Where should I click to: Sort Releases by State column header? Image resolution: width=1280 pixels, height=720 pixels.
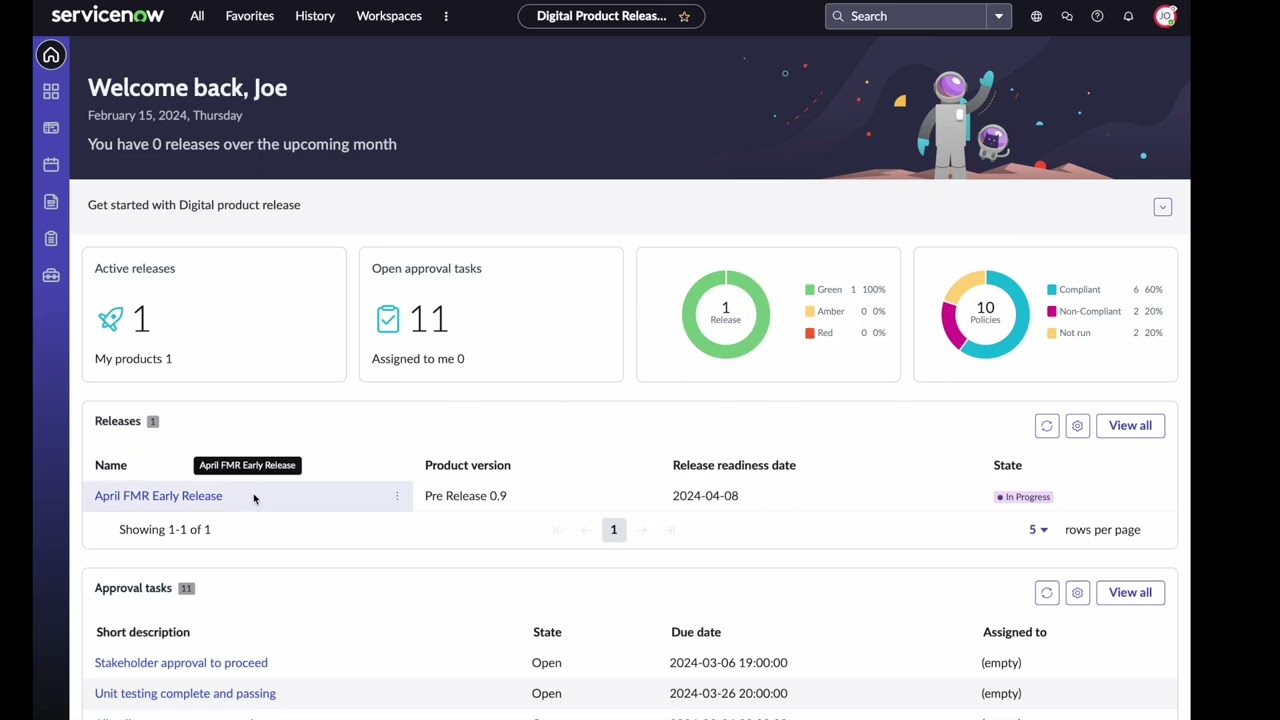(1007, 465)
